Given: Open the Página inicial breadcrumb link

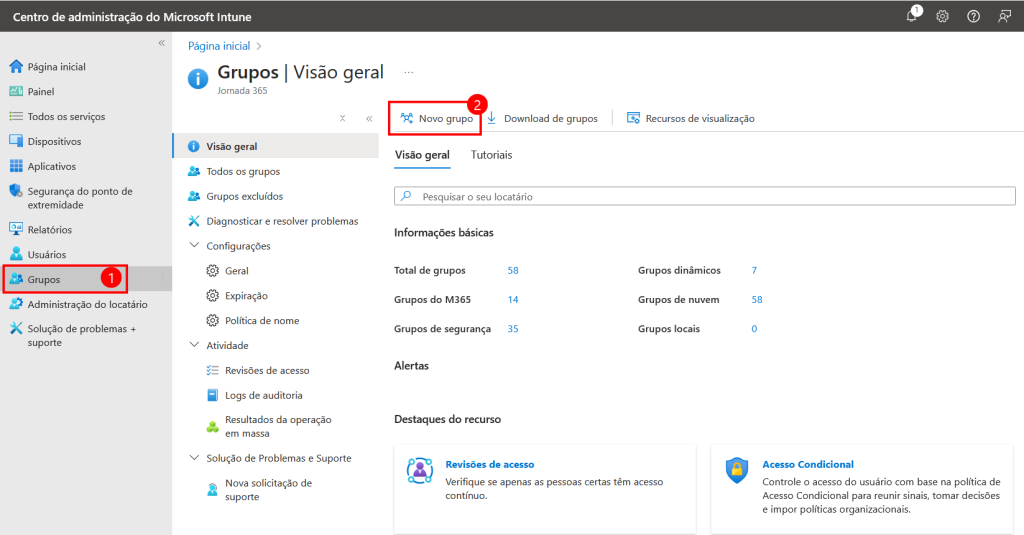Looking at the screenshot, I should [219, 46].
